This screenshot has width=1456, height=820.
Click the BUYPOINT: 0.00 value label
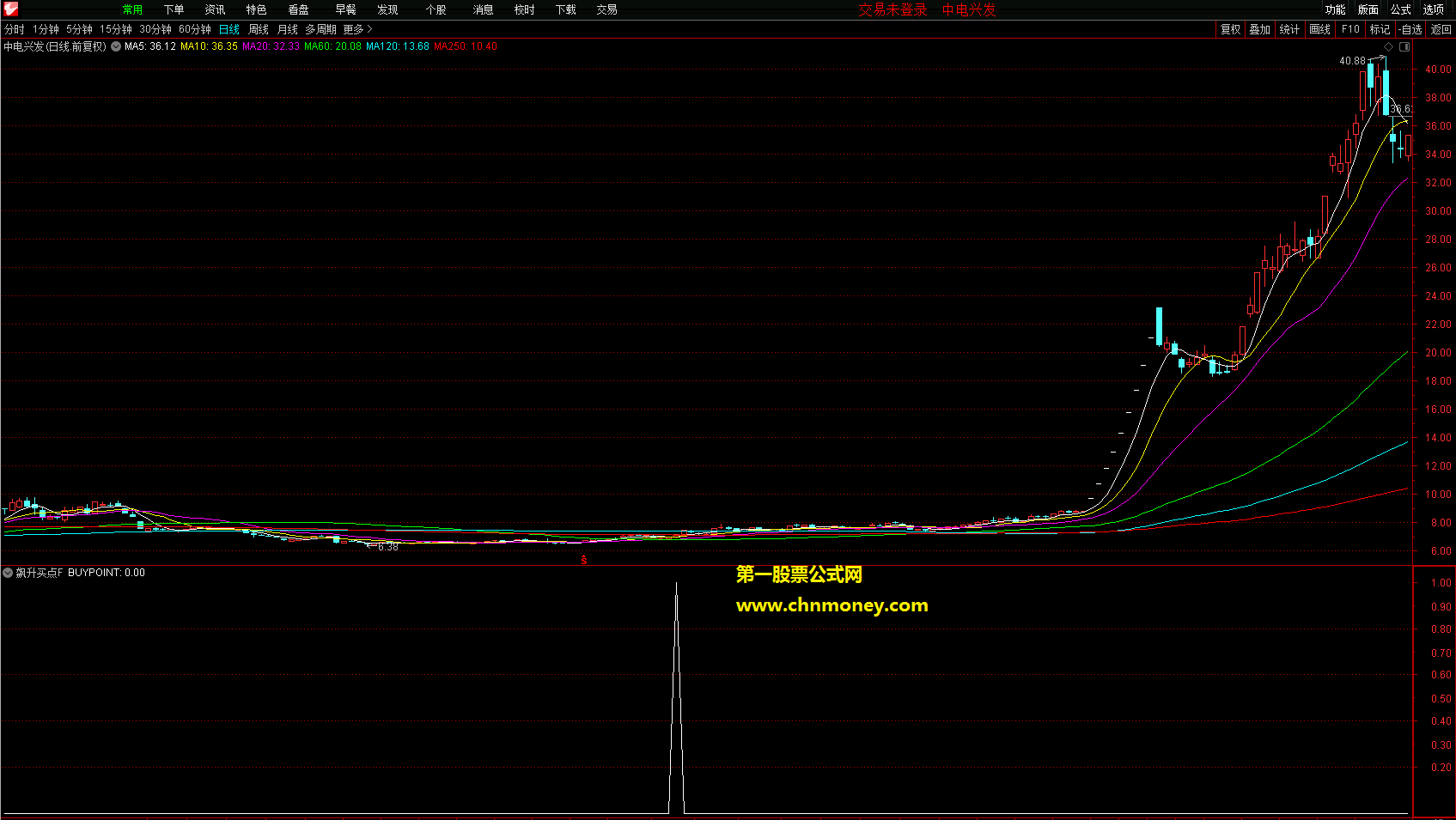point(107,573)
